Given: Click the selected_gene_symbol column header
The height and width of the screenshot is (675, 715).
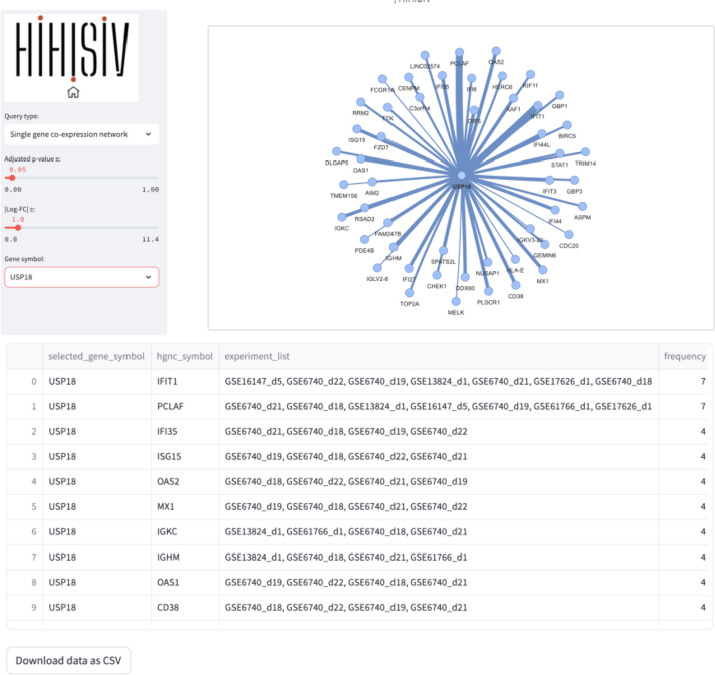Looking at the screenshot, I should (x=97, y=356).
